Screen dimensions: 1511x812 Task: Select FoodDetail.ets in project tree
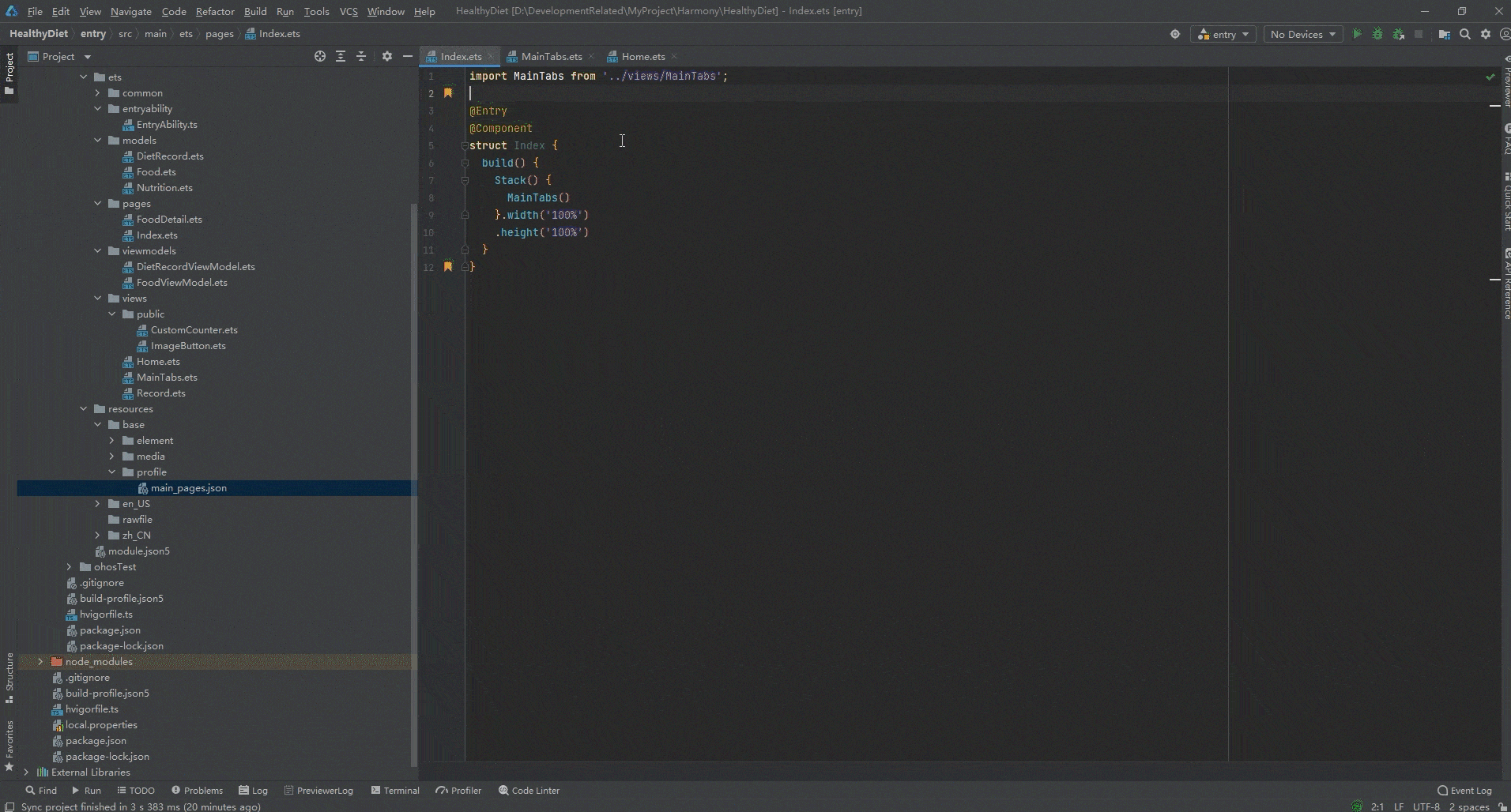(x=169, y=220)
